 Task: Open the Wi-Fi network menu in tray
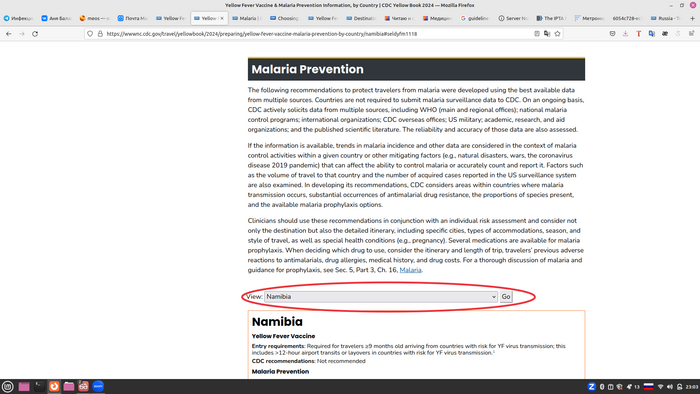point(660,387)
